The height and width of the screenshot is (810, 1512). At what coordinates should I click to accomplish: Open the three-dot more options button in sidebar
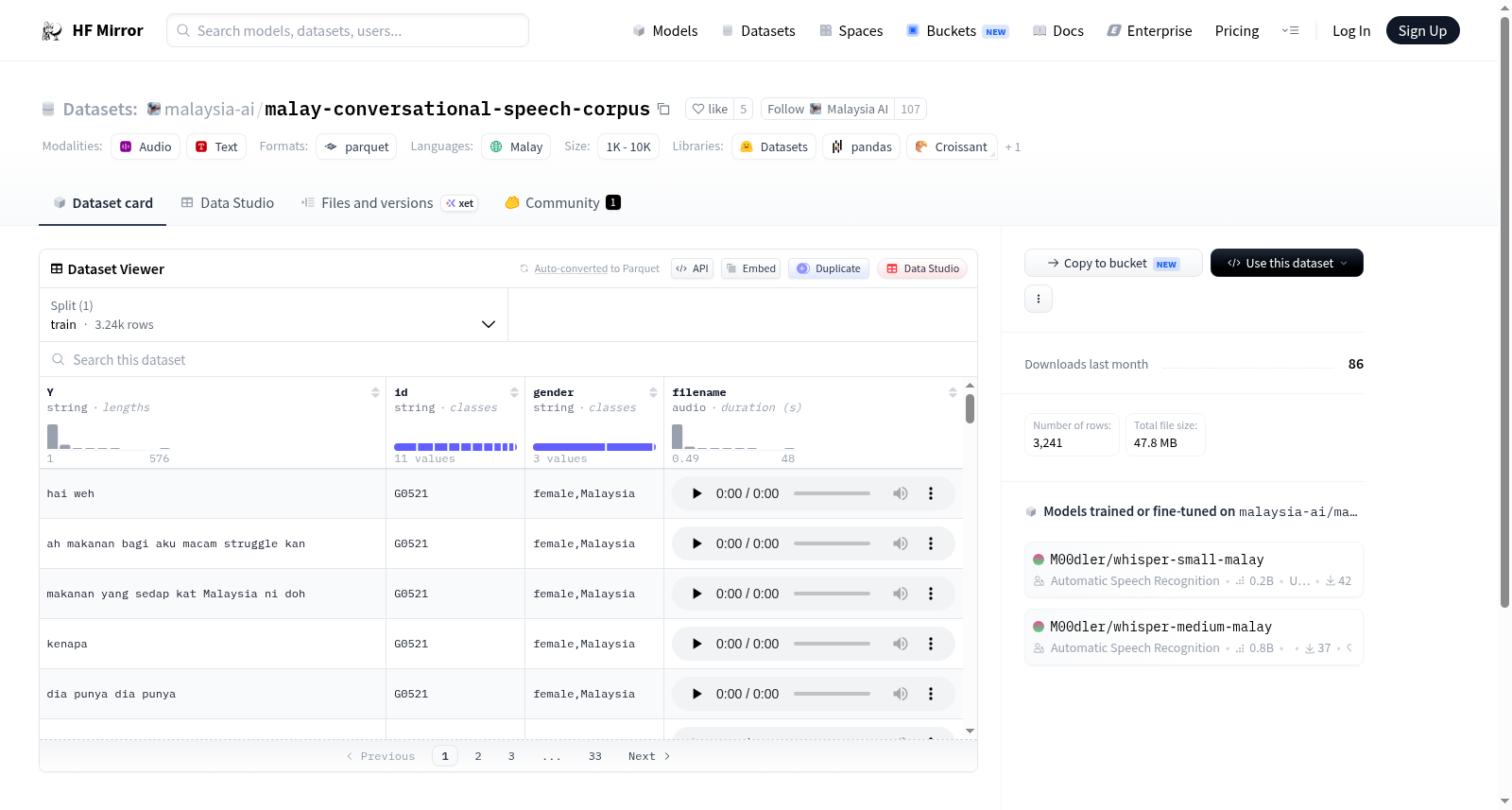[1039, 299]
